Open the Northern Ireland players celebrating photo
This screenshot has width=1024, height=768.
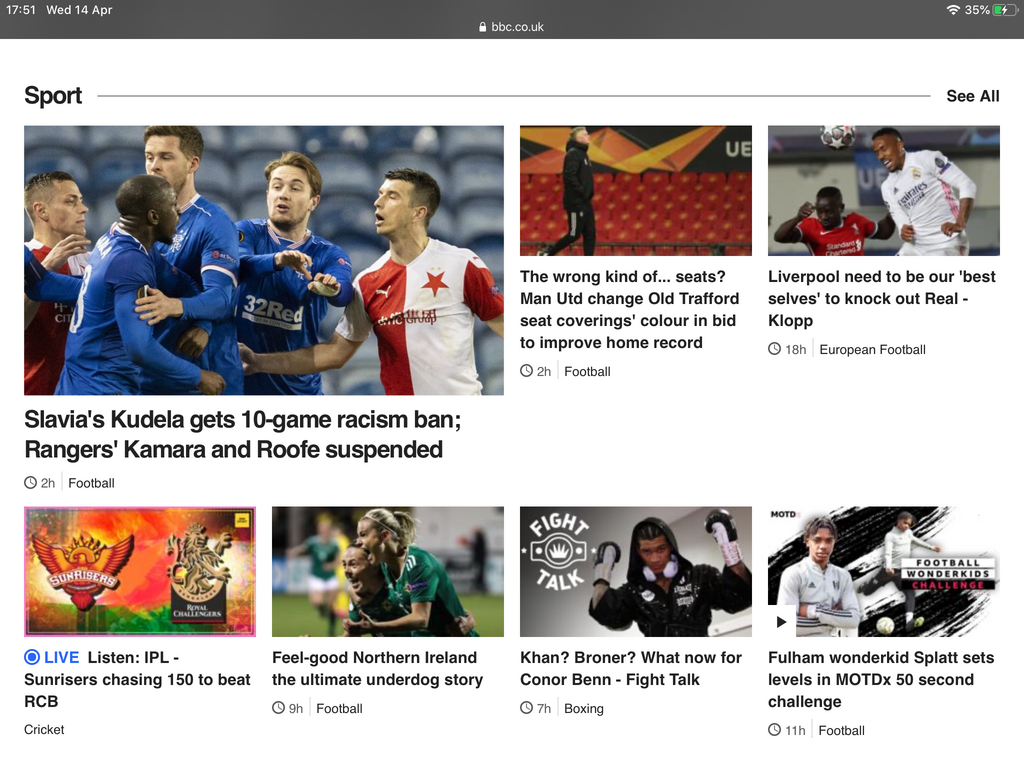point(388,571)
